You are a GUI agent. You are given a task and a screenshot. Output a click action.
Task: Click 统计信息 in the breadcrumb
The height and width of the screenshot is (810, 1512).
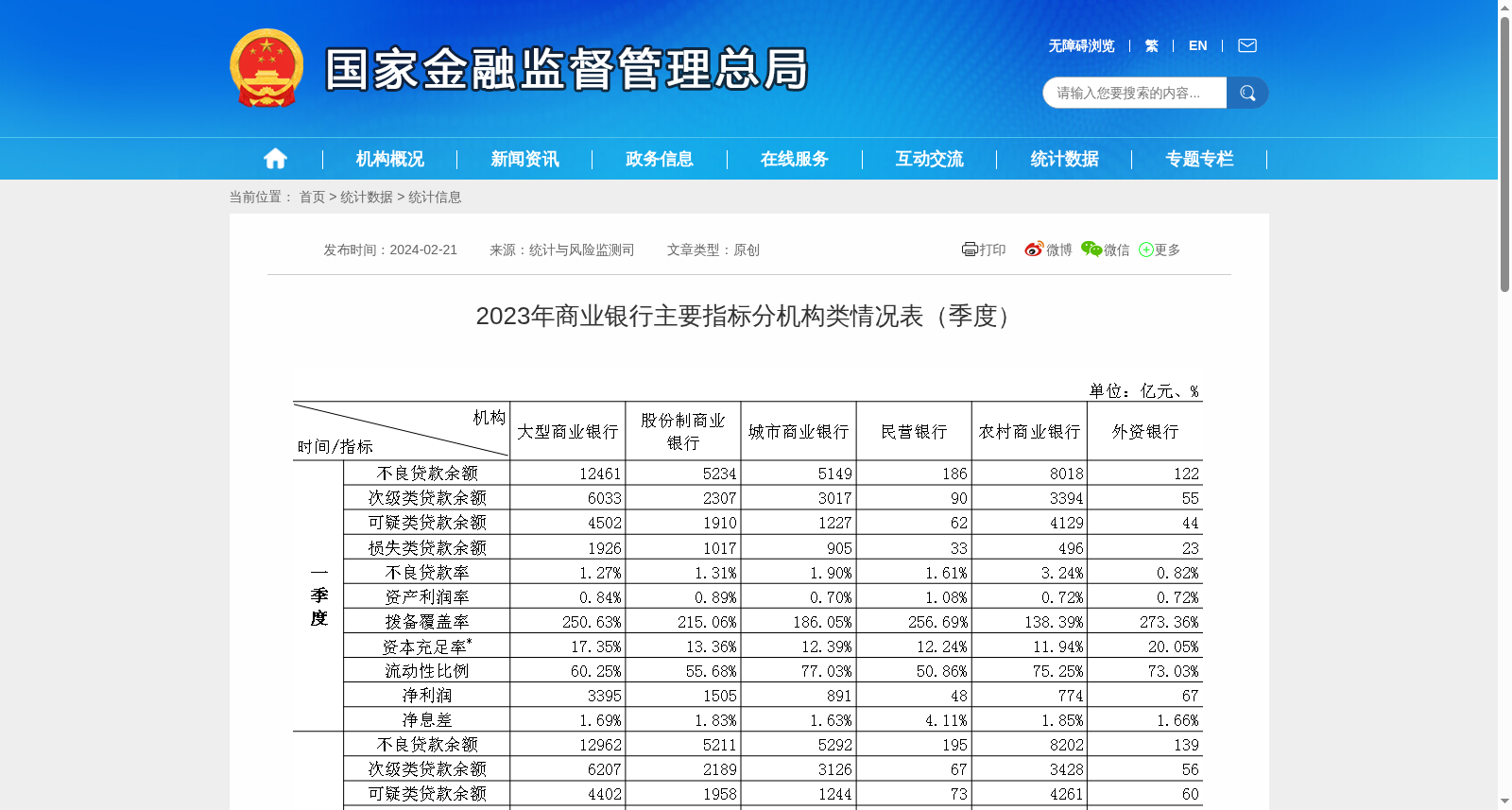click(435, 197)
